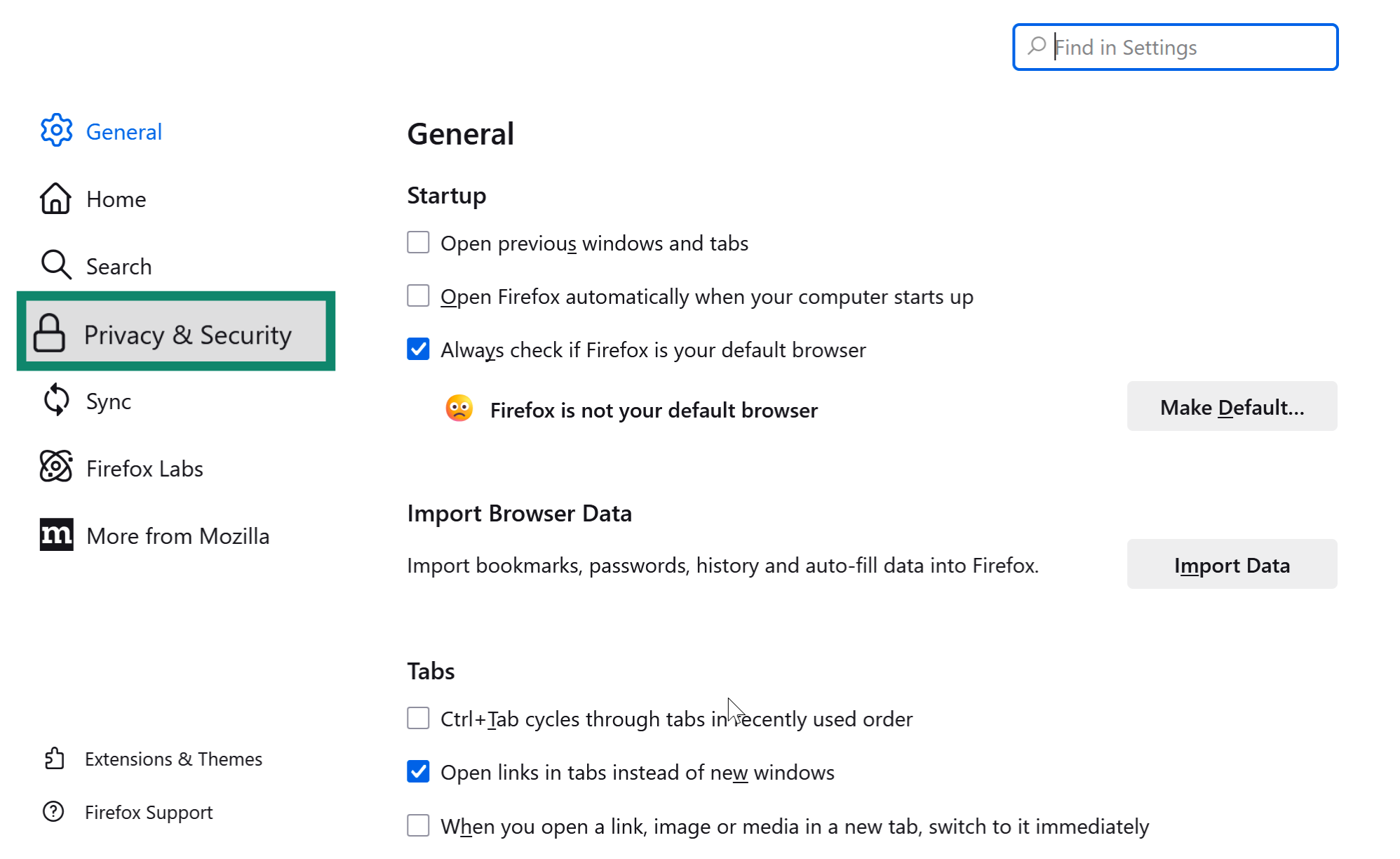Enable Open Firefox automatically at startup
The image size is (1400, 859).
[417, 295]
